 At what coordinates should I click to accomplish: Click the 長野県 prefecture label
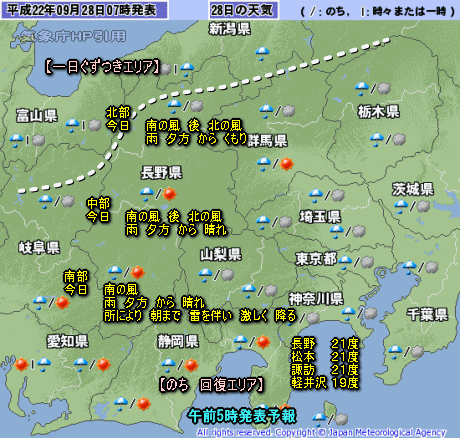[x=161, y=173]
